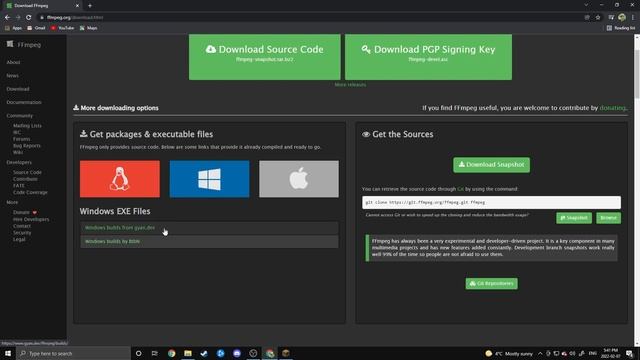This screenshot has height=360, width=640.
Task: Go to News in sidebar
Action: (x=12, y=76)
